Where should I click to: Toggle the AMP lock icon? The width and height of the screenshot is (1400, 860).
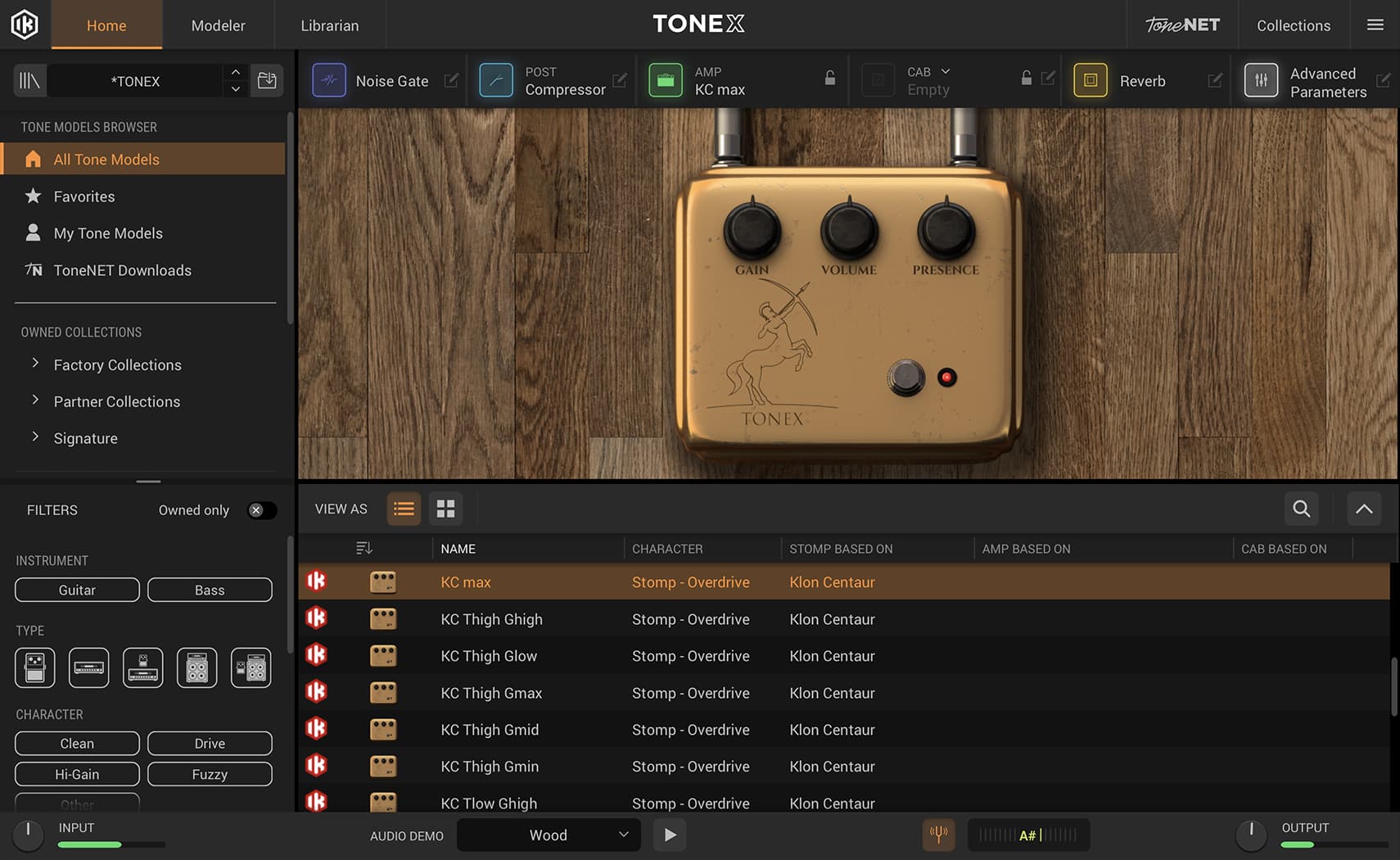[x=829, y=79]
